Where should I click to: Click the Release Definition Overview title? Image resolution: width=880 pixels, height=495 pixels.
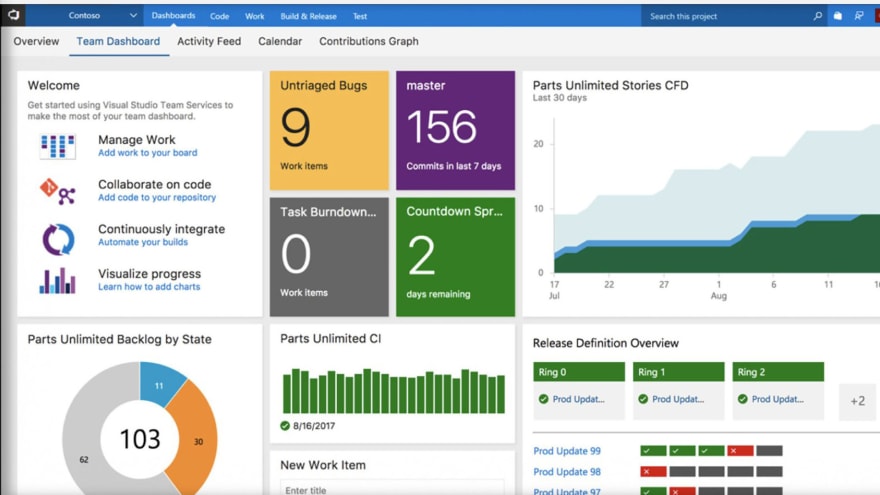pyautogui.click(x=606, y=343)
